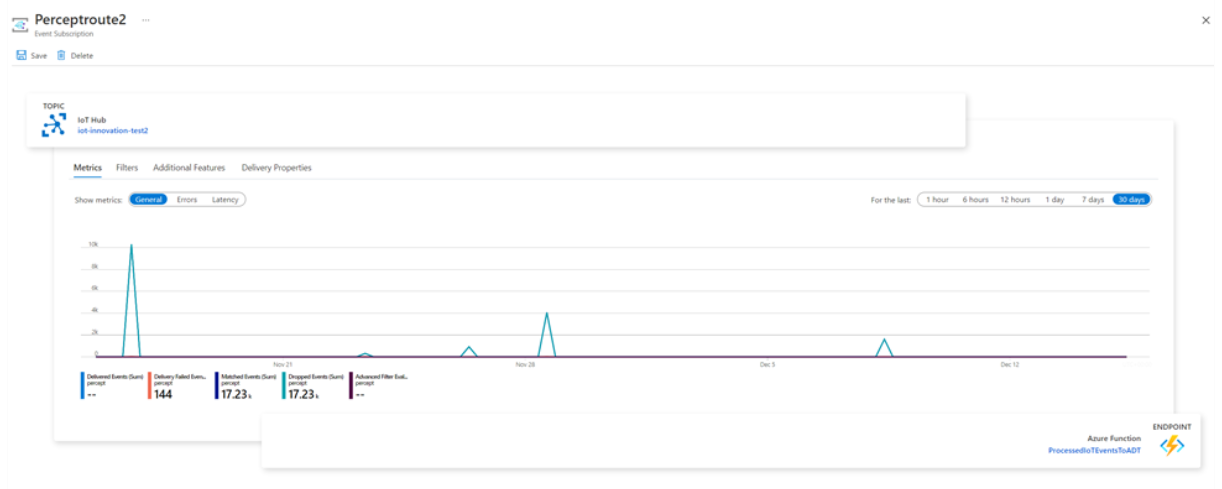
Task: Show the Errors metrics
Action: click(187, 200)
